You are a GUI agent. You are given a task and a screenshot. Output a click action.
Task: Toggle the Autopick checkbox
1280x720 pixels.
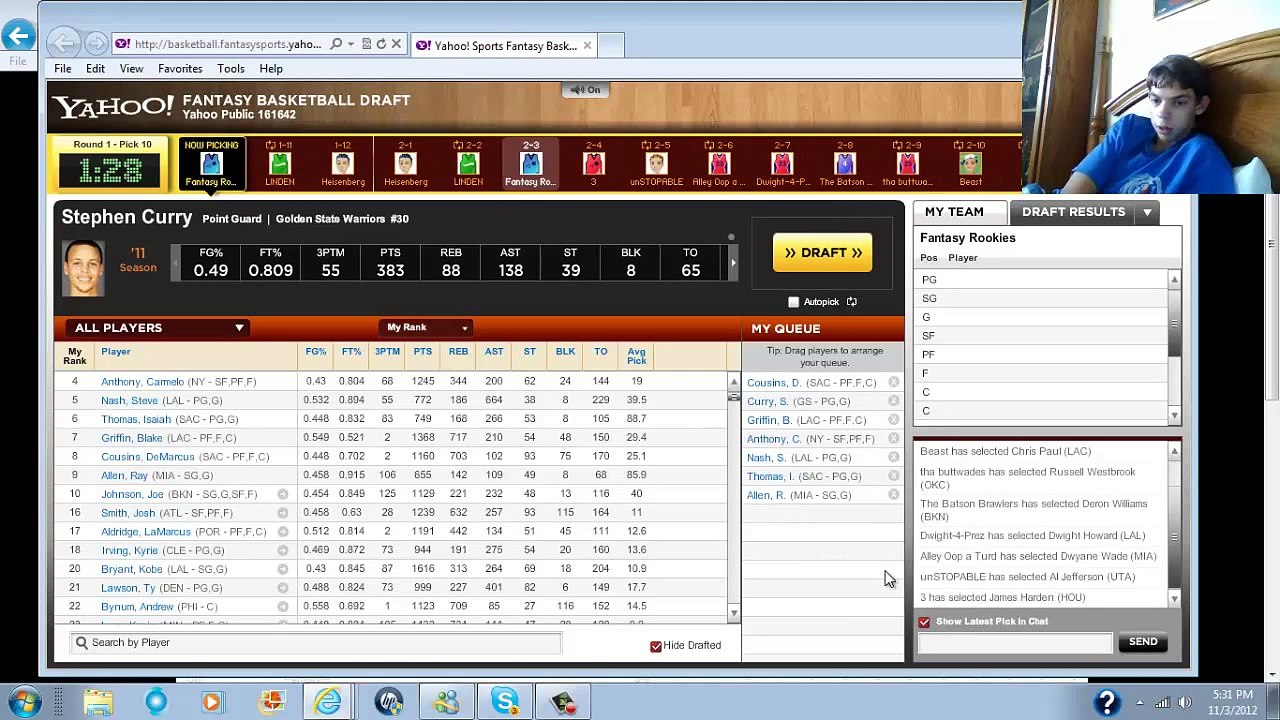click(x=794, y=302)
